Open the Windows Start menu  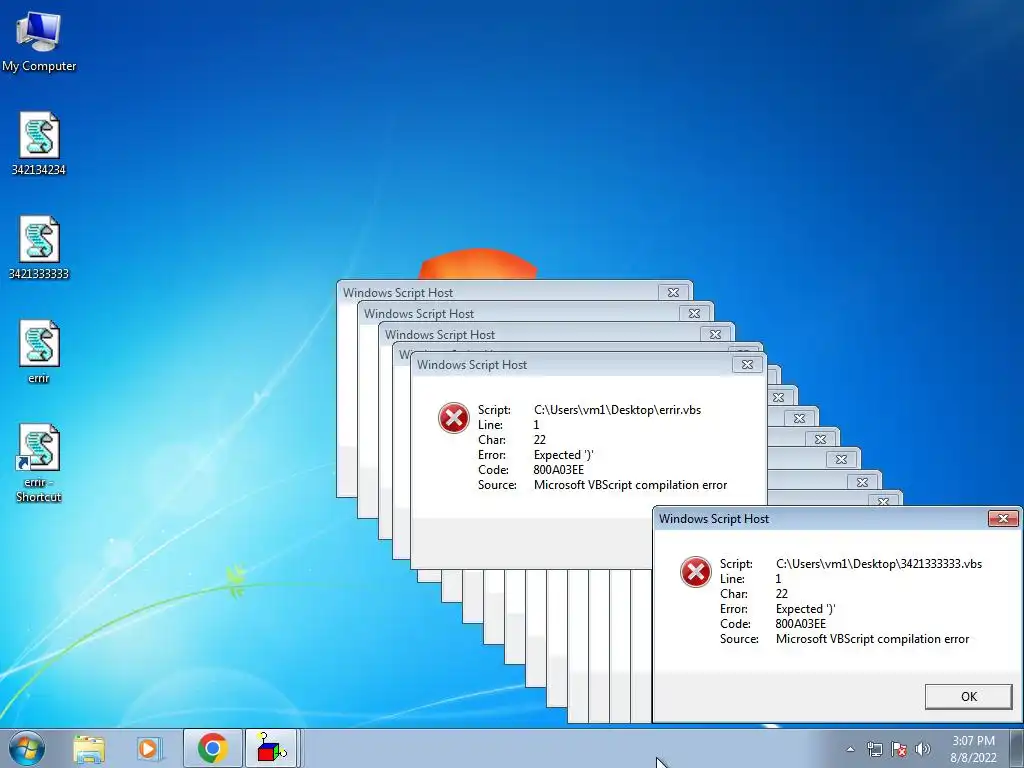[27, 748]
